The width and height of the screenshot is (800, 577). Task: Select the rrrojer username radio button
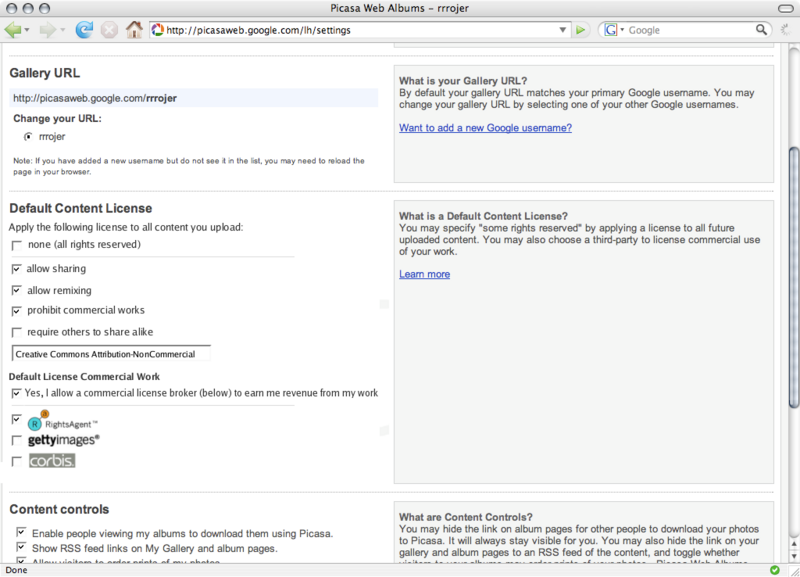point(28,136)
